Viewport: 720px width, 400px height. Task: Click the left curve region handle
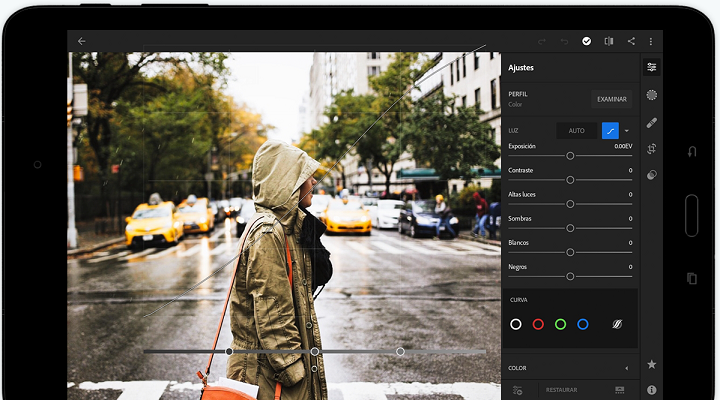click(229, 351)
